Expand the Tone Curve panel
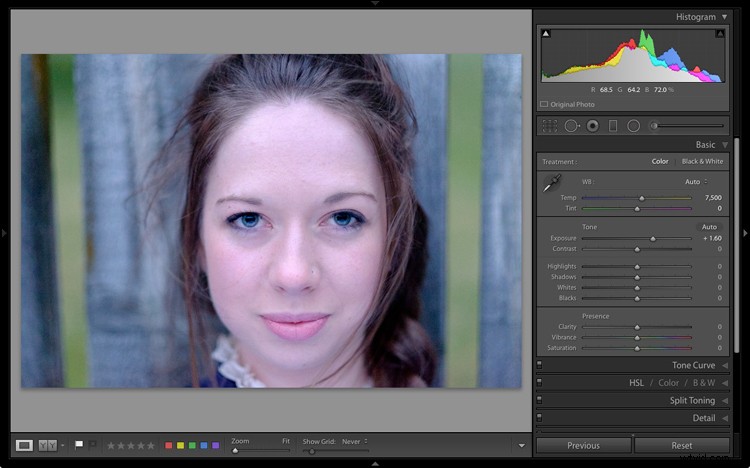Screen dimensions: 750x468 pos(725,365)
